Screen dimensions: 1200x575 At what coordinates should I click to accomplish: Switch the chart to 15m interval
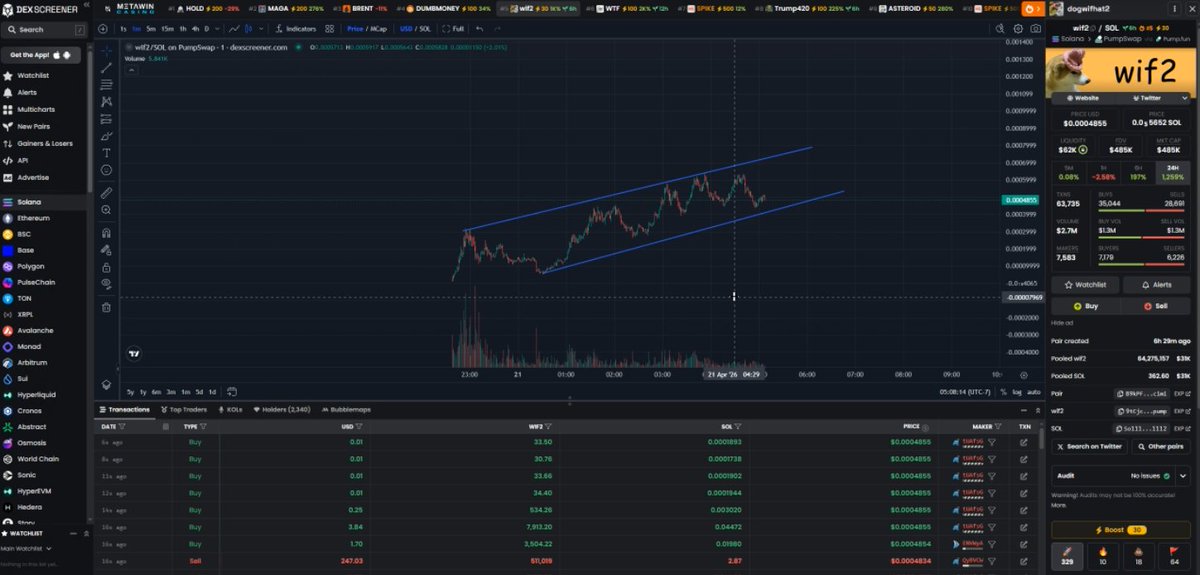pos(167,29)
